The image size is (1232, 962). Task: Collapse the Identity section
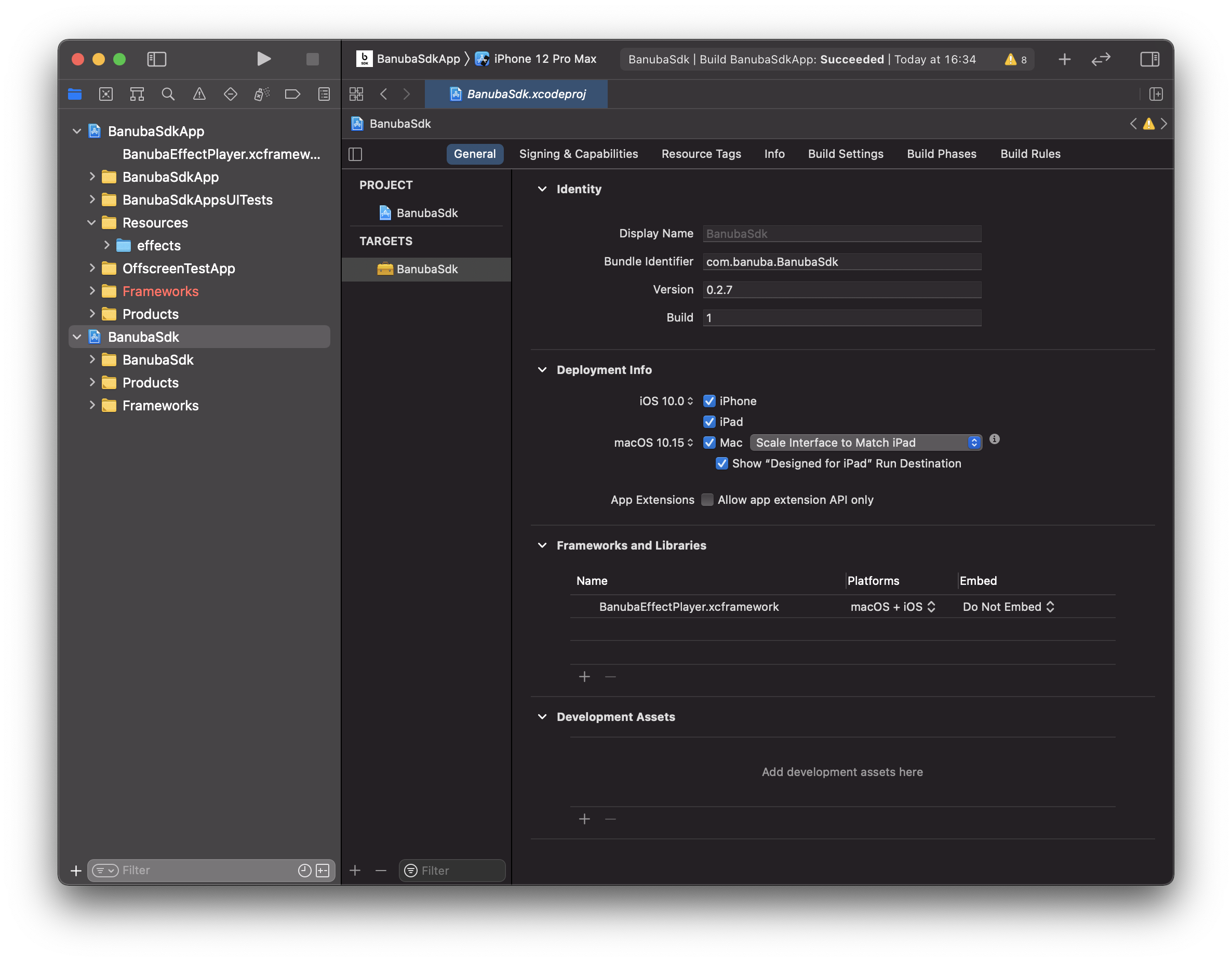coord(542,189)
